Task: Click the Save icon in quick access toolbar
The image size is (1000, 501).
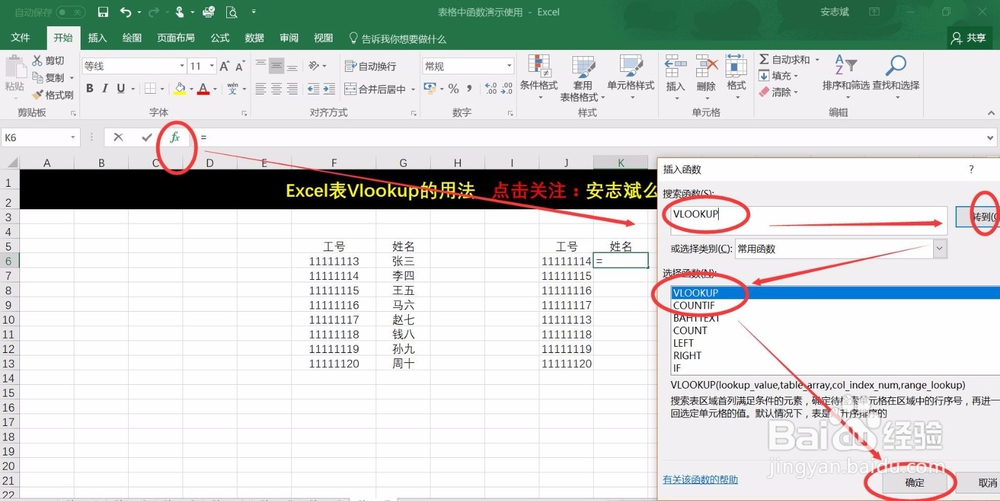Action: (x=103, y=12)
